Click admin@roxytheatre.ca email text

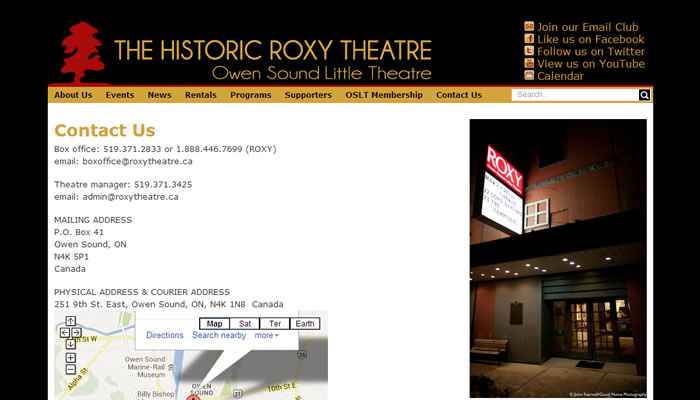130,197
